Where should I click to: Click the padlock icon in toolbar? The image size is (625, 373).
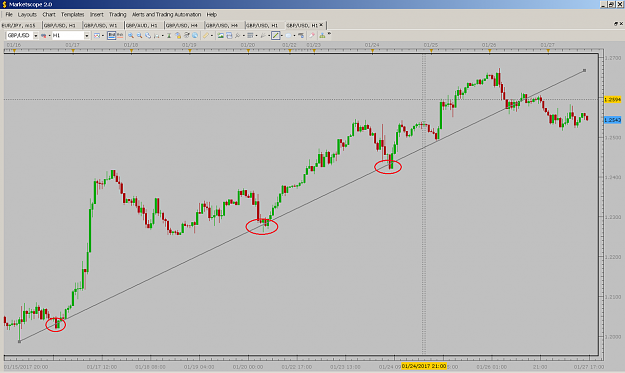pyautogui.click(x=178, y=35)
